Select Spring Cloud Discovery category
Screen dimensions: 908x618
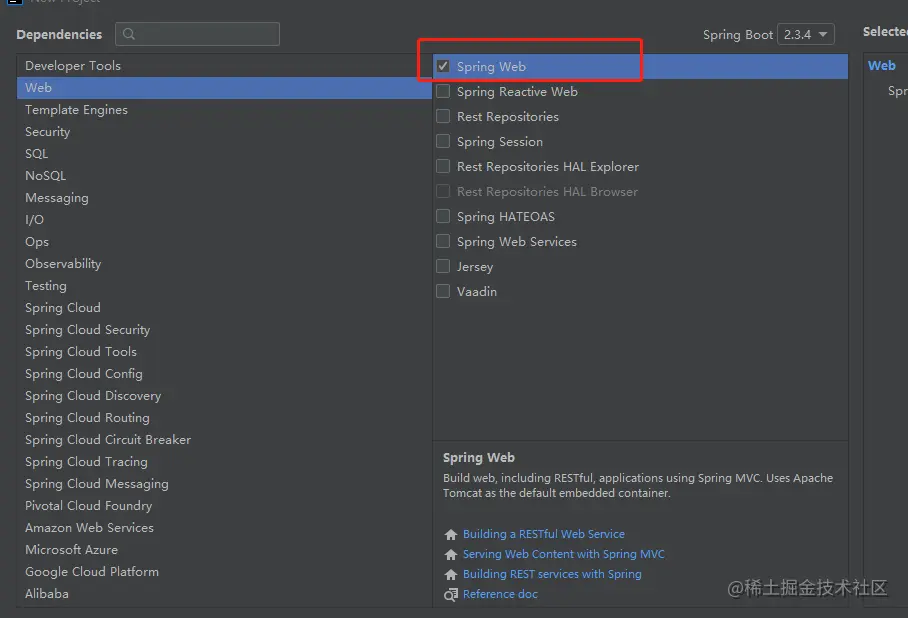(x=224, y=396)
